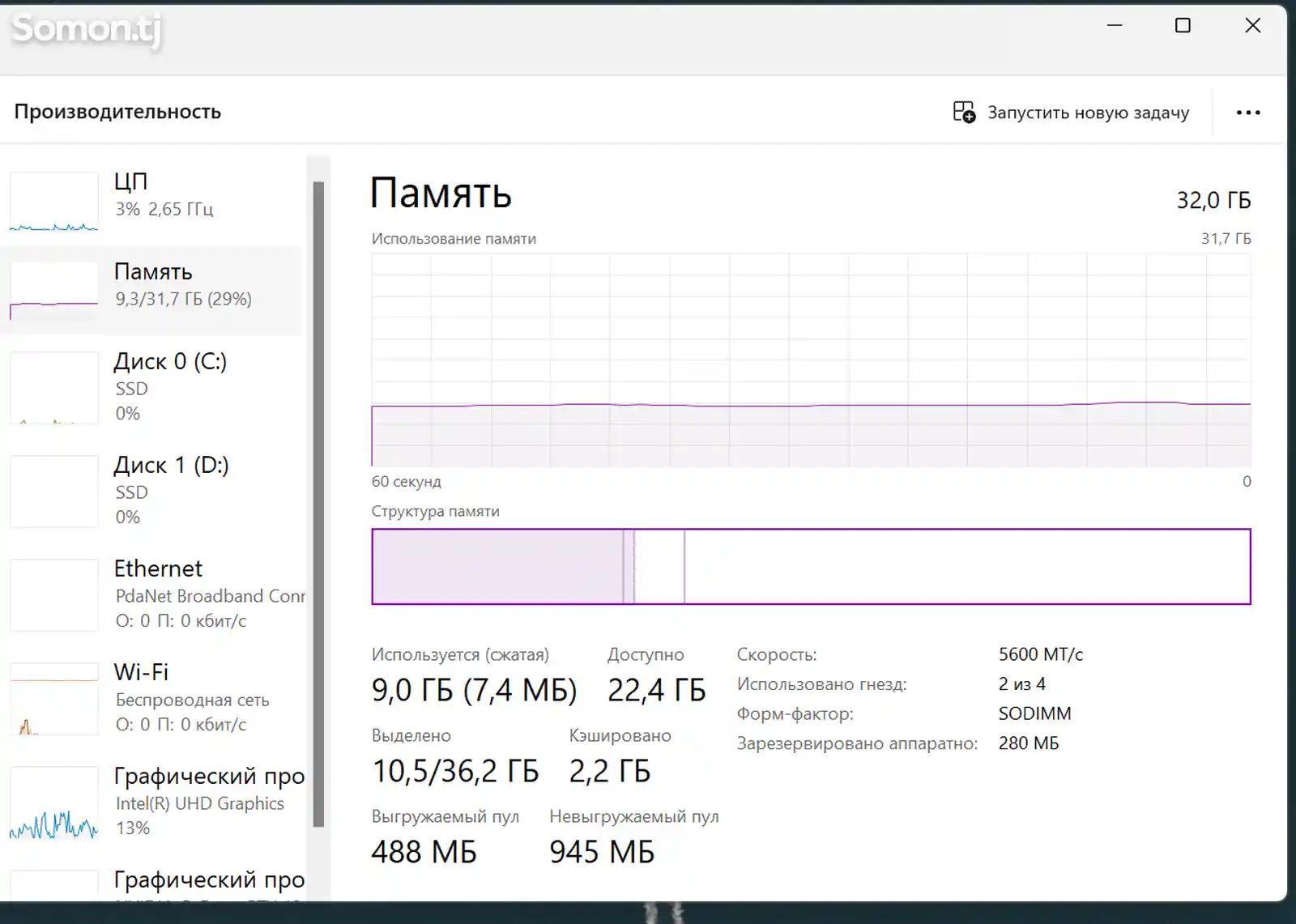Click the 'Запустить новую задачу' button label
Viewport: 1296px width, 924px height.
[1088, 113]
